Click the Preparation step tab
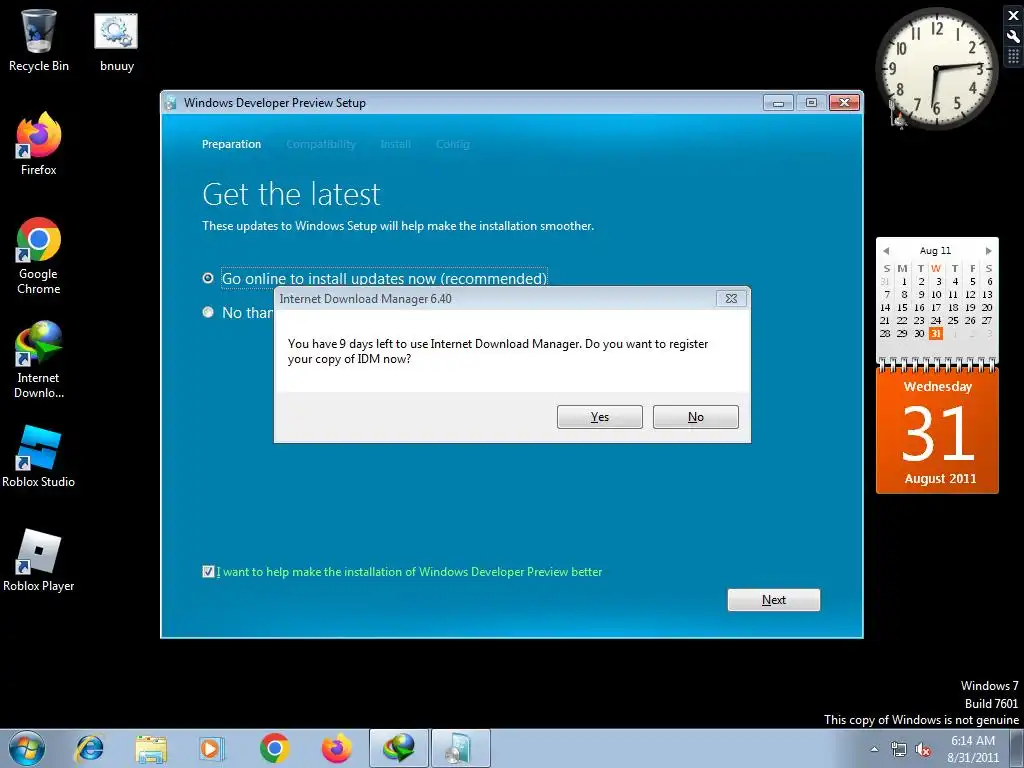 click(x=231, y=144)
